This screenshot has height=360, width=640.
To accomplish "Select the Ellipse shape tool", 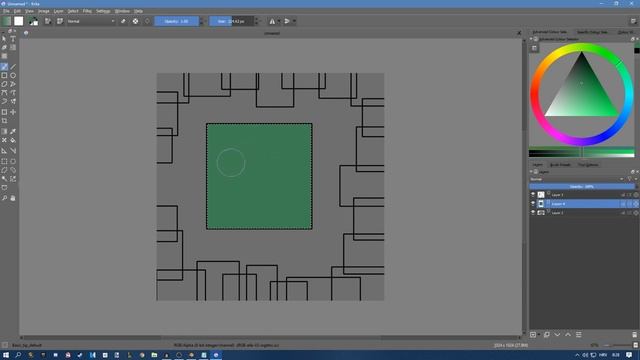I will [13, 76].
